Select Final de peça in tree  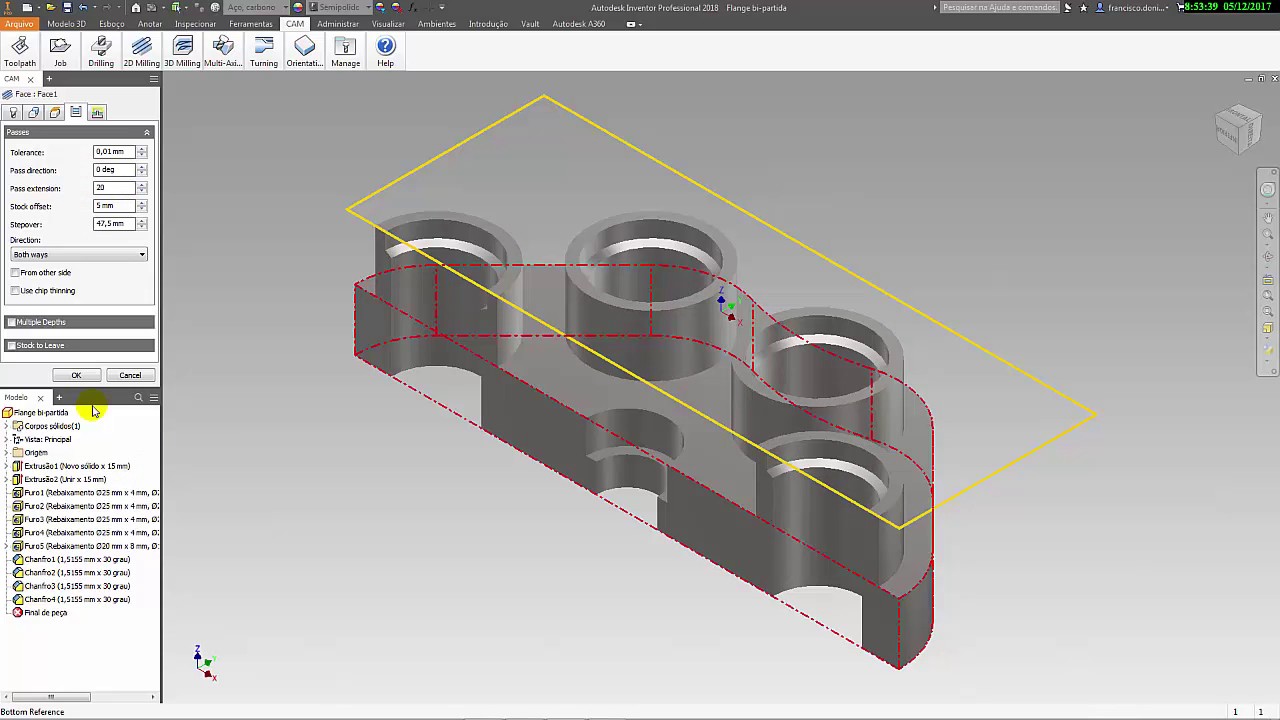pos(40,613)
